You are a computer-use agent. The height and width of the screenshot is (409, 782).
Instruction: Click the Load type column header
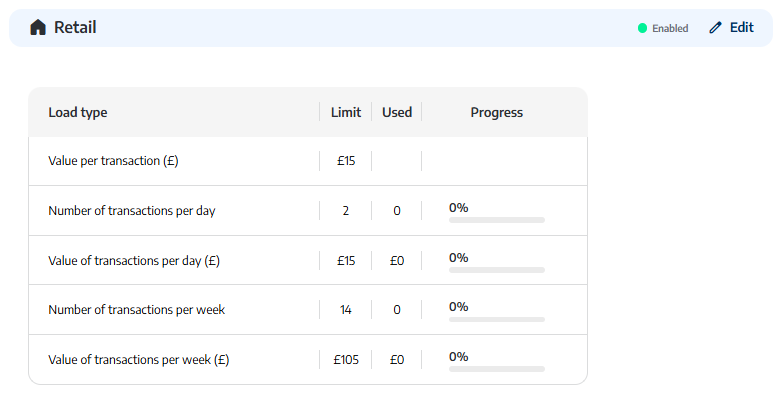pyautogui.click(x=78, y=112)
